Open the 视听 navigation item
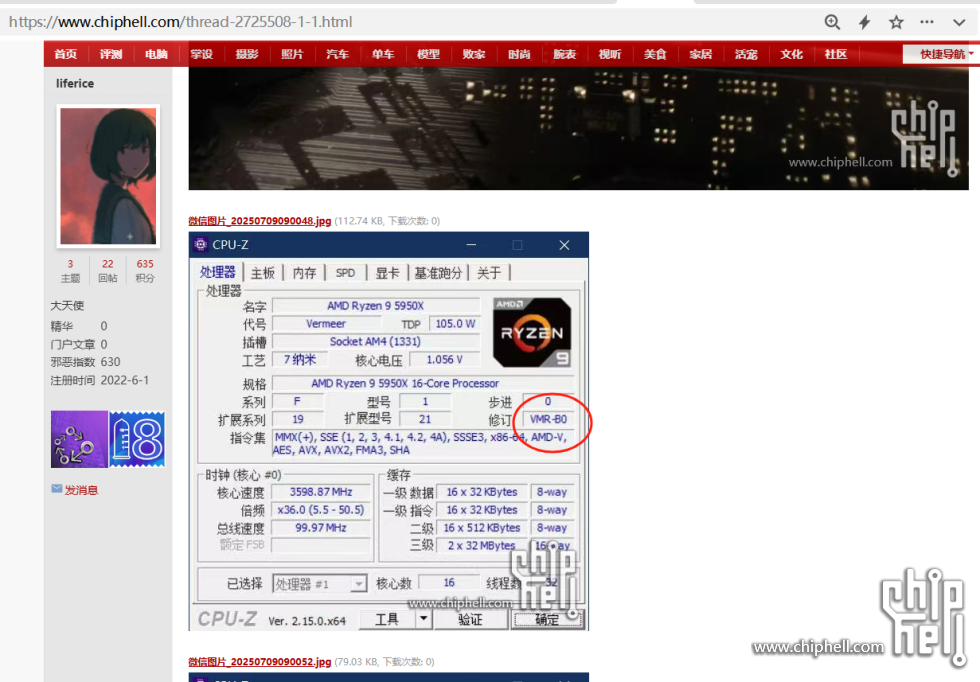 pyautogui.click(x=609, y=54)
